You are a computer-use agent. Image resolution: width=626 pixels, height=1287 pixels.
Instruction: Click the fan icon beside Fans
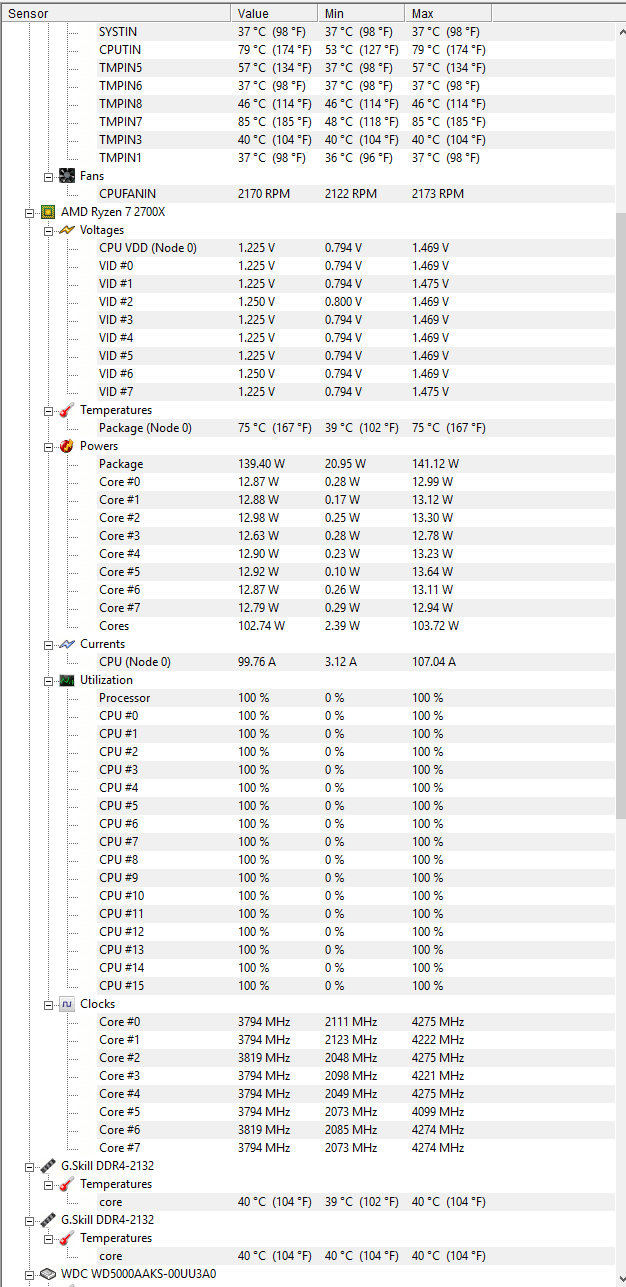coord(66,175)
